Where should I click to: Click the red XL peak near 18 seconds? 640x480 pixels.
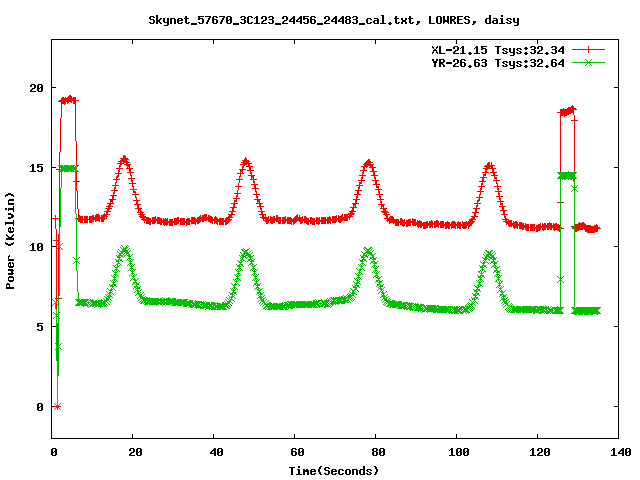124,160
